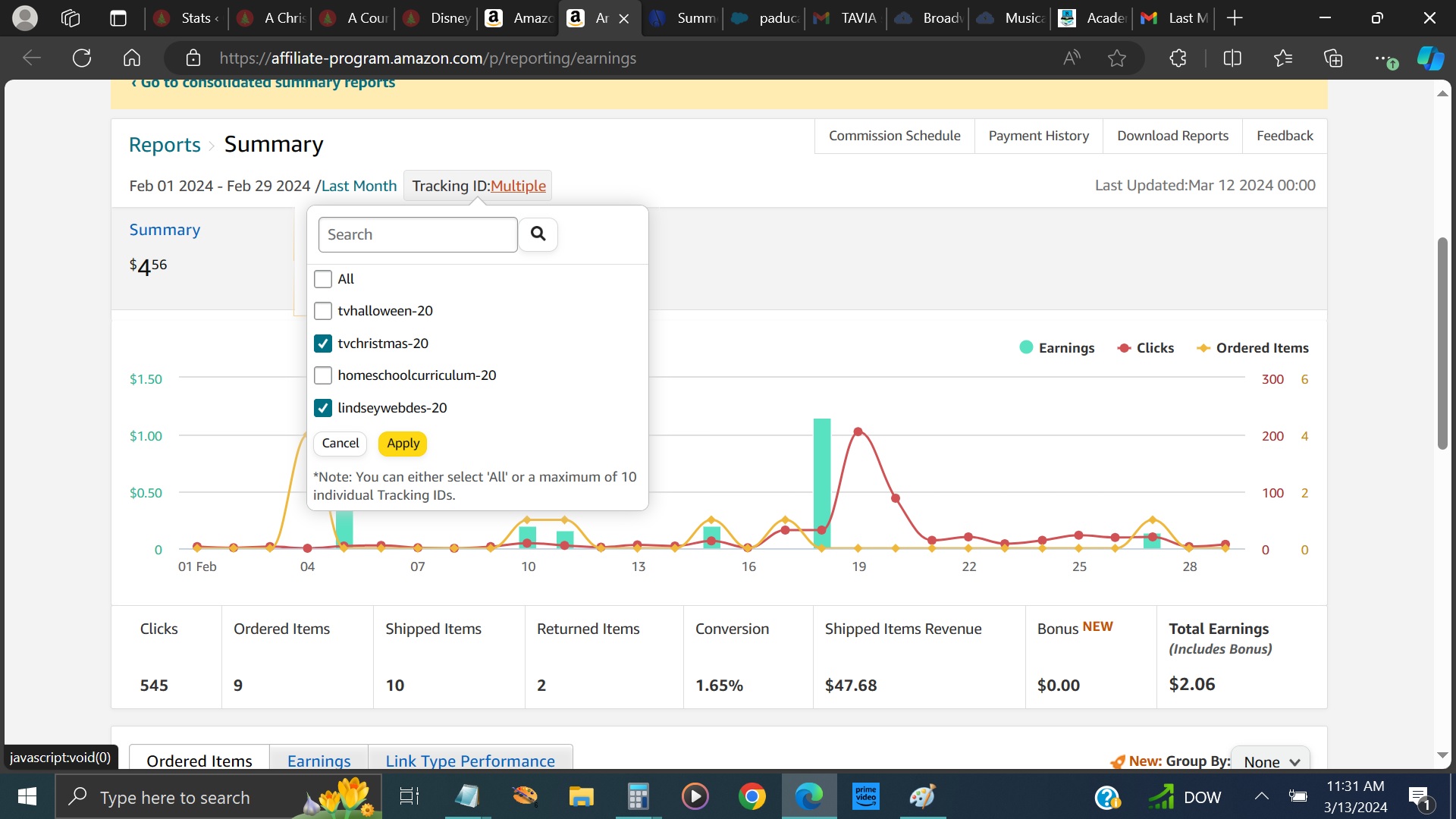The width and height of the screenshot is (1456, 819).
Task: Activate Read aloud icon in address bar
Action: (x=1072, y=58)
